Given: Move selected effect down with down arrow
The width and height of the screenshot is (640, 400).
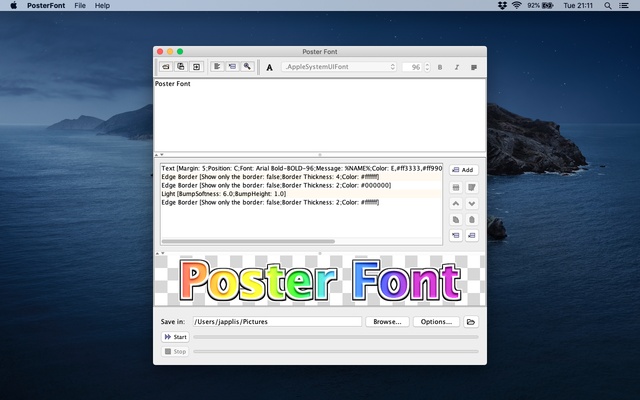Looking at the screenshot, I should 472,203.
